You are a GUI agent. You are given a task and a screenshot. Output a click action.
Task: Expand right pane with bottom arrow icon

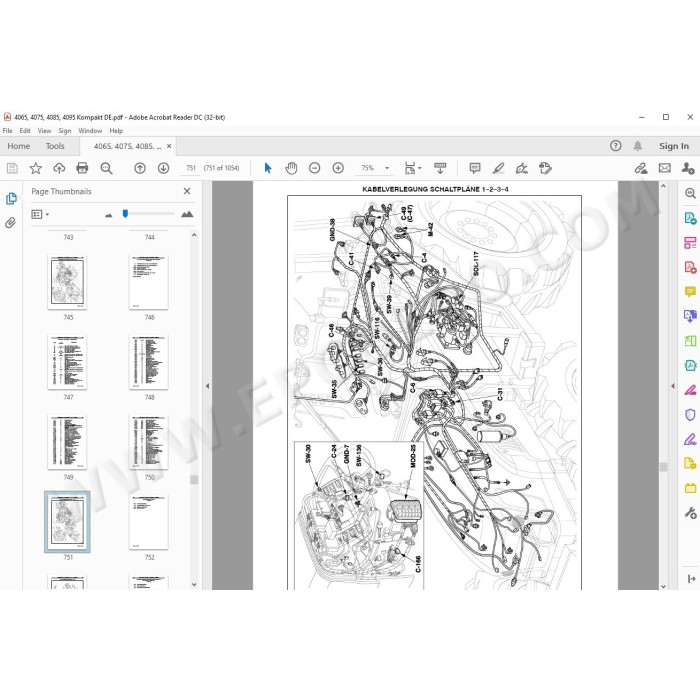click(691, 579)
